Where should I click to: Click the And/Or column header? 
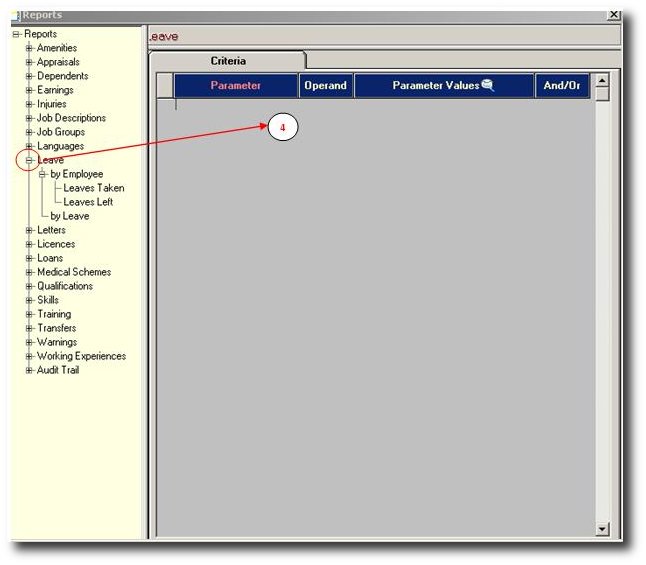pyautogui.click(x=561, y=86)
